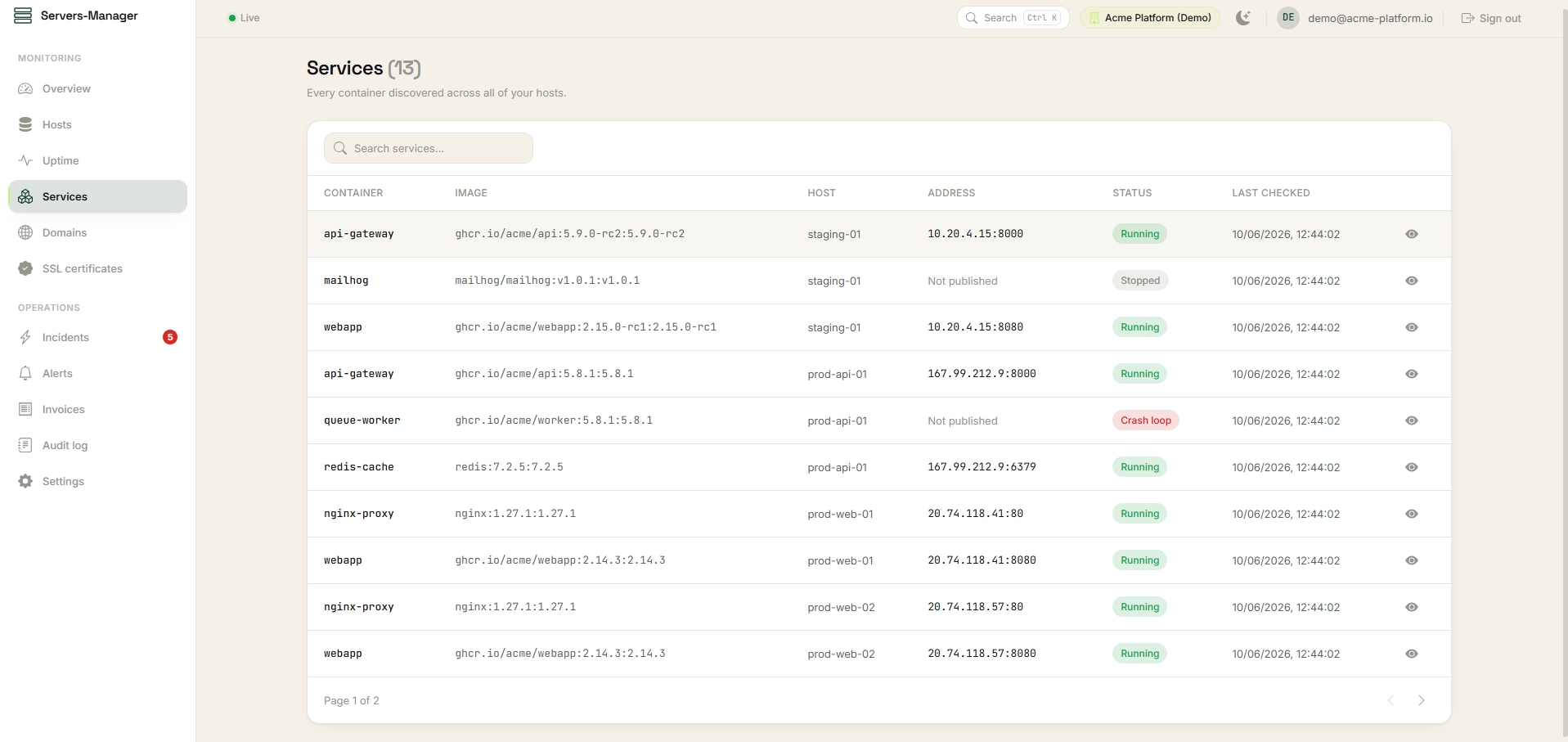Select the active Services sidebar item
This screenshot has height=742, width=1568.
coord(97,196)
